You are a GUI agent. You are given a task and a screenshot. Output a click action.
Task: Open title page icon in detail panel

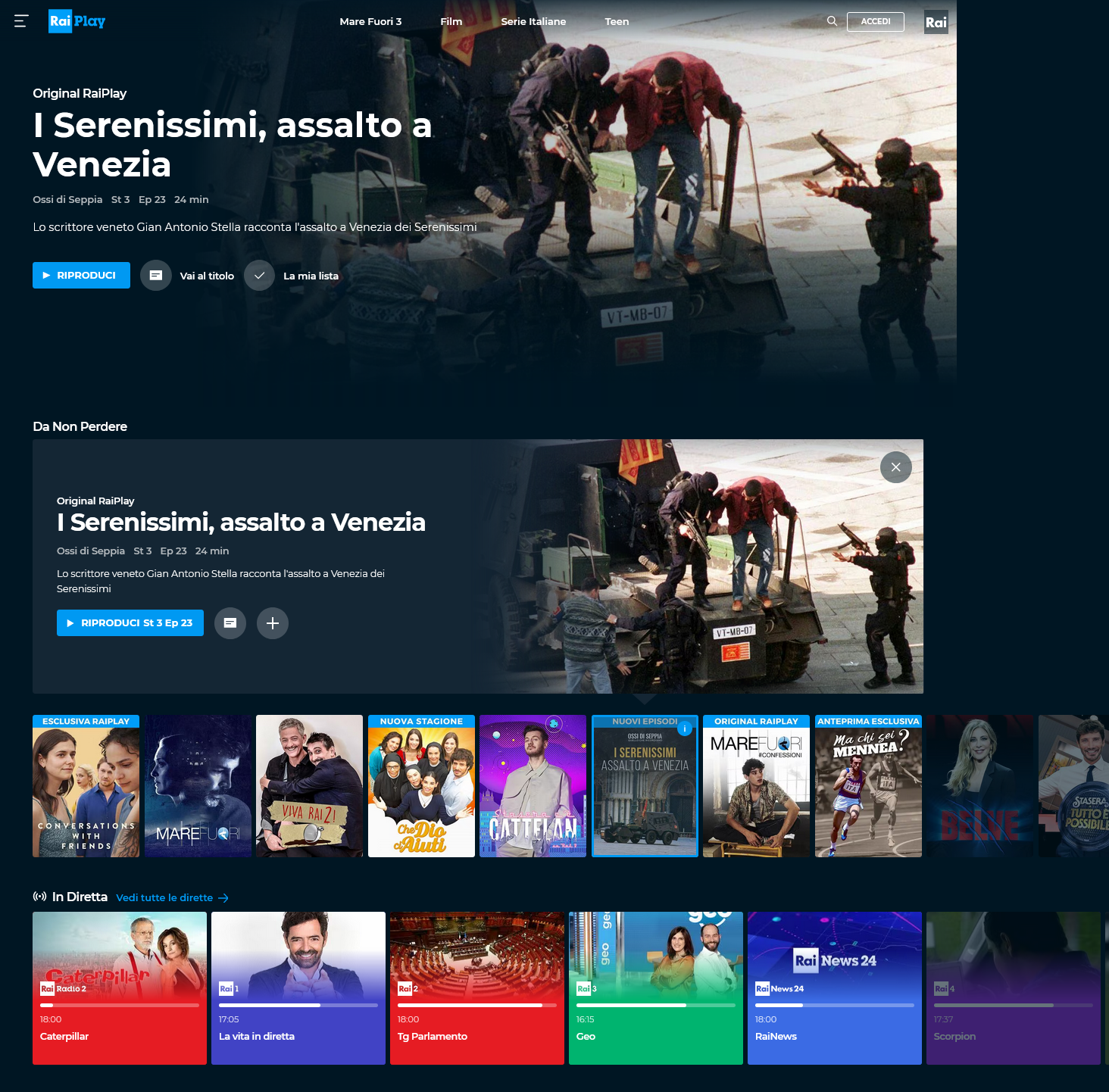pos(230,623)
